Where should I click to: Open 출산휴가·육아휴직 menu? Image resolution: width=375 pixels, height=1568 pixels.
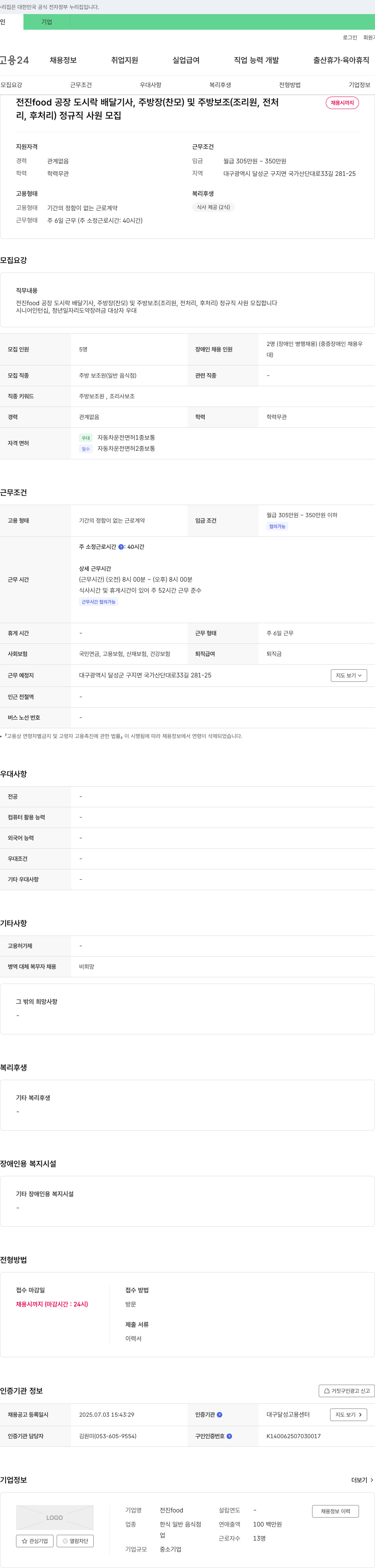341,60
